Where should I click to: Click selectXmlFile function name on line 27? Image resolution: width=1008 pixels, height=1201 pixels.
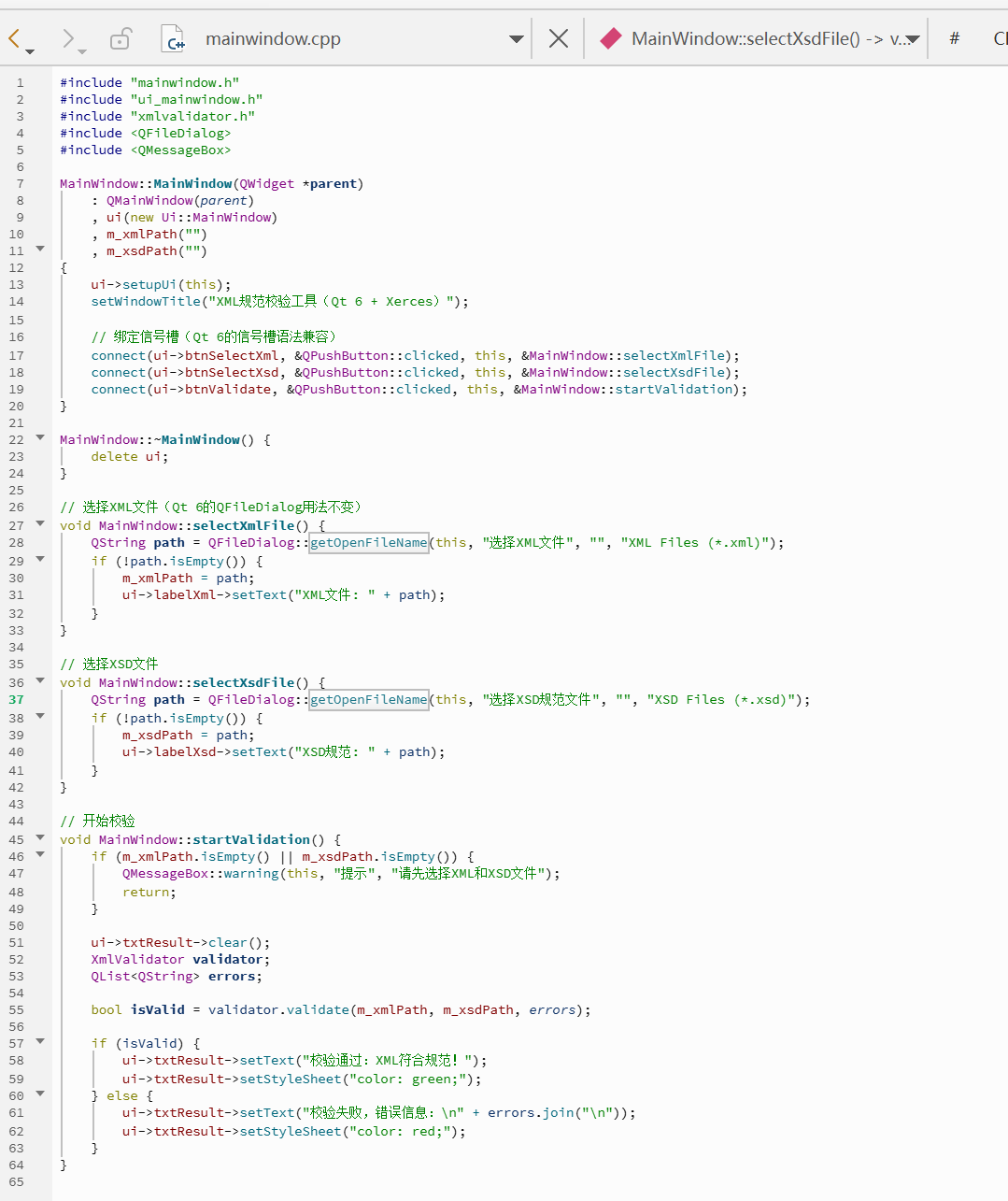pyautogui.click(x=244, y=525)
